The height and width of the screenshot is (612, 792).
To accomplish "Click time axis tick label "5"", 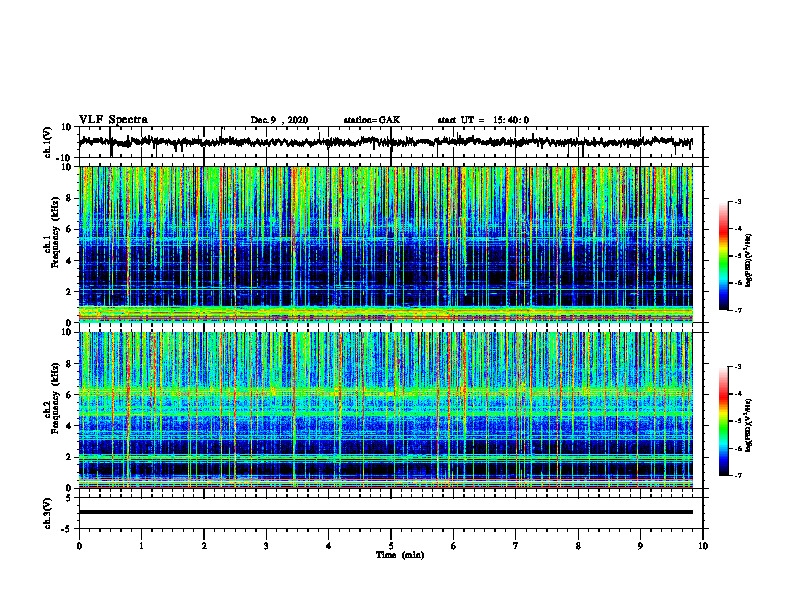I will point(391,546).
